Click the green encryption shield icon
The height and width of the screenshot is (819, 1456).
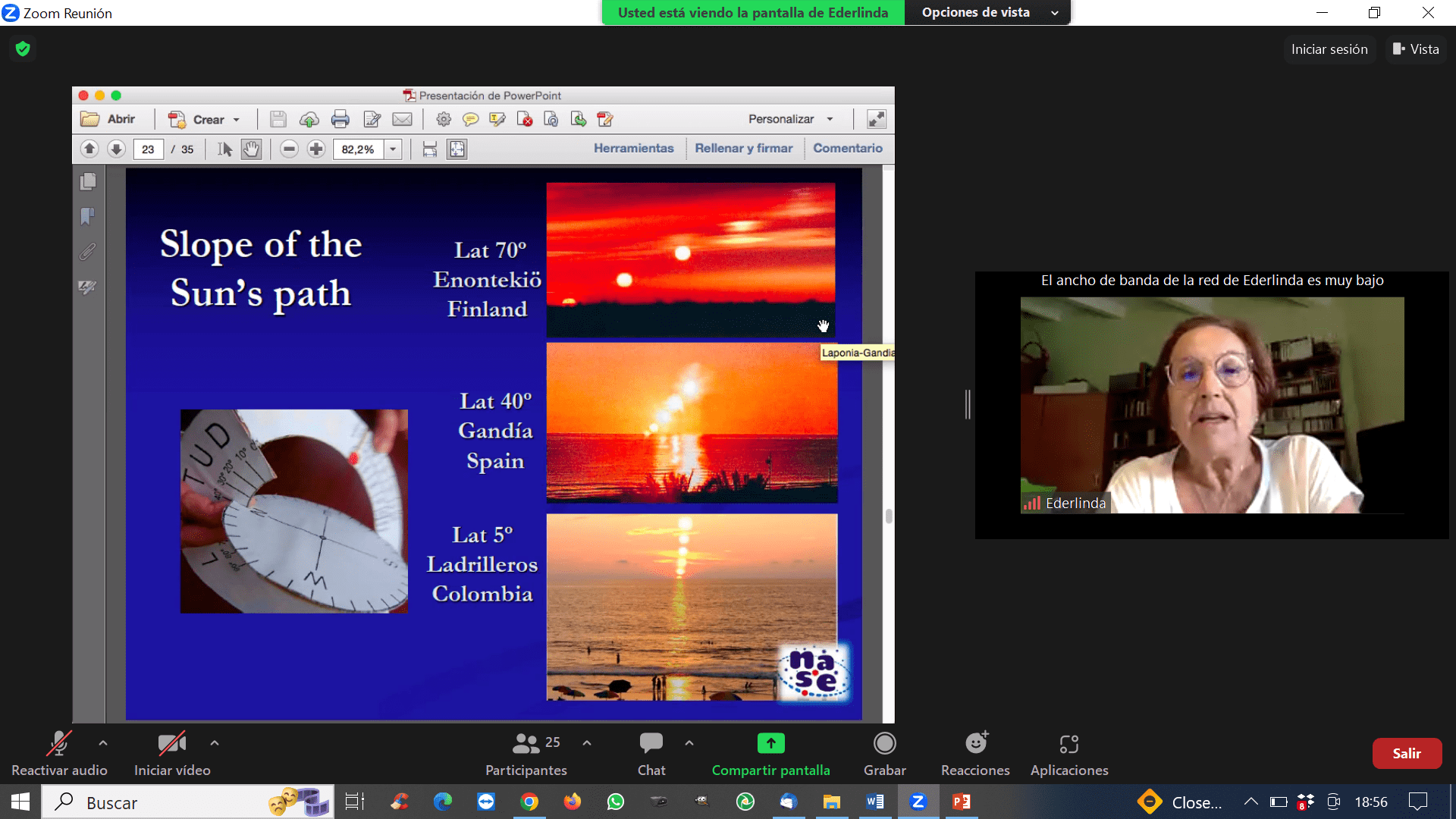click(x=23, y=49)
